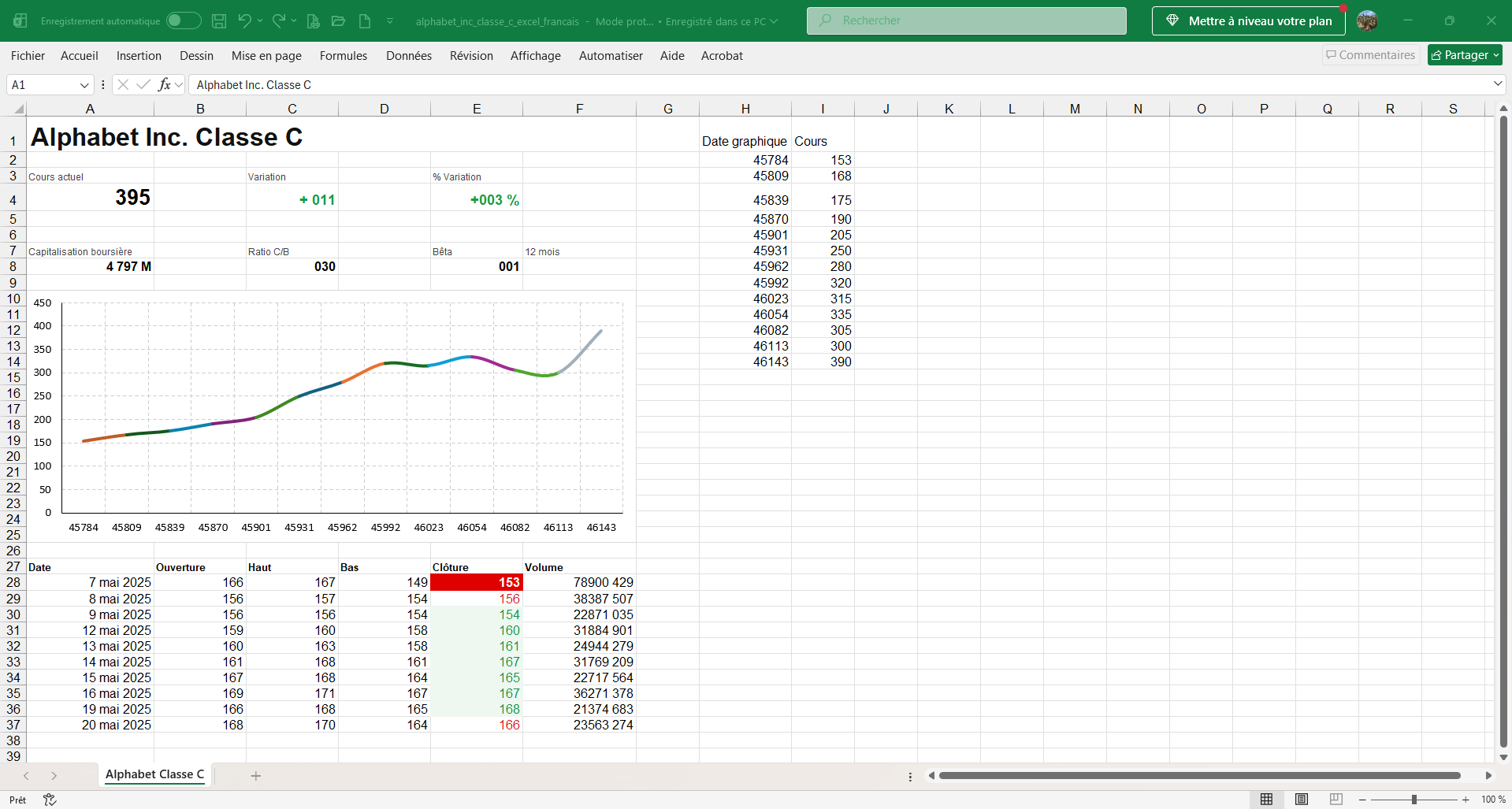Image resolution: width=1512 pixels, height=809 pixels.
Task: Click the 100 % zoom level
Action: (x=1493, y=800)
